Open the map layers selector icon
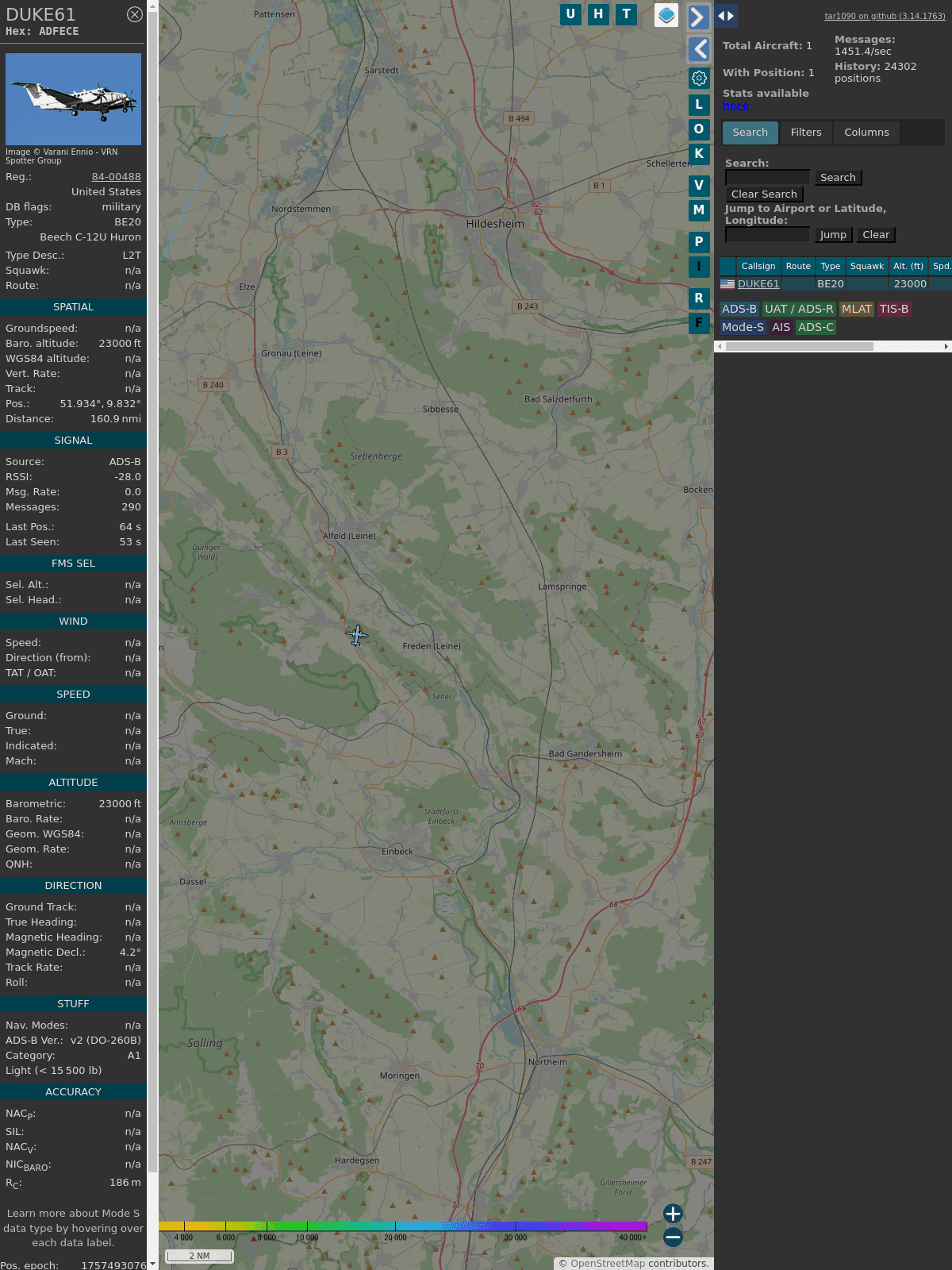 click(x=666, y=14)
